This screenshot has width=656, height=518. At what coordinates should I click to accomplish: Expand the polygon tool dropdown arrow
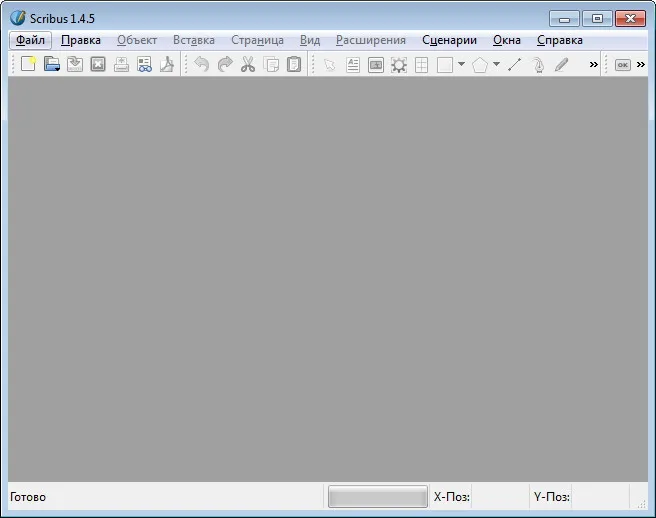(x=496, y=64)
